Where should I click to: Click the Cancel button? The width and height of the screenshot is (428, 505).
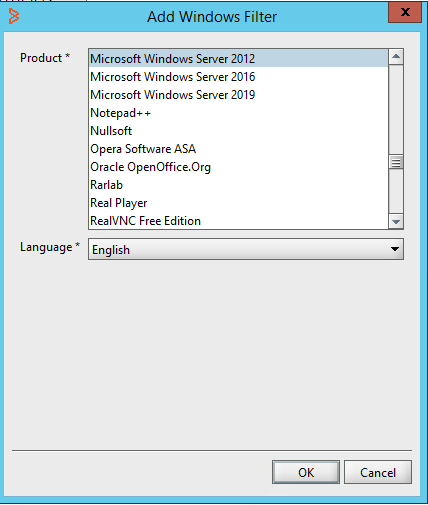(378, 472)
